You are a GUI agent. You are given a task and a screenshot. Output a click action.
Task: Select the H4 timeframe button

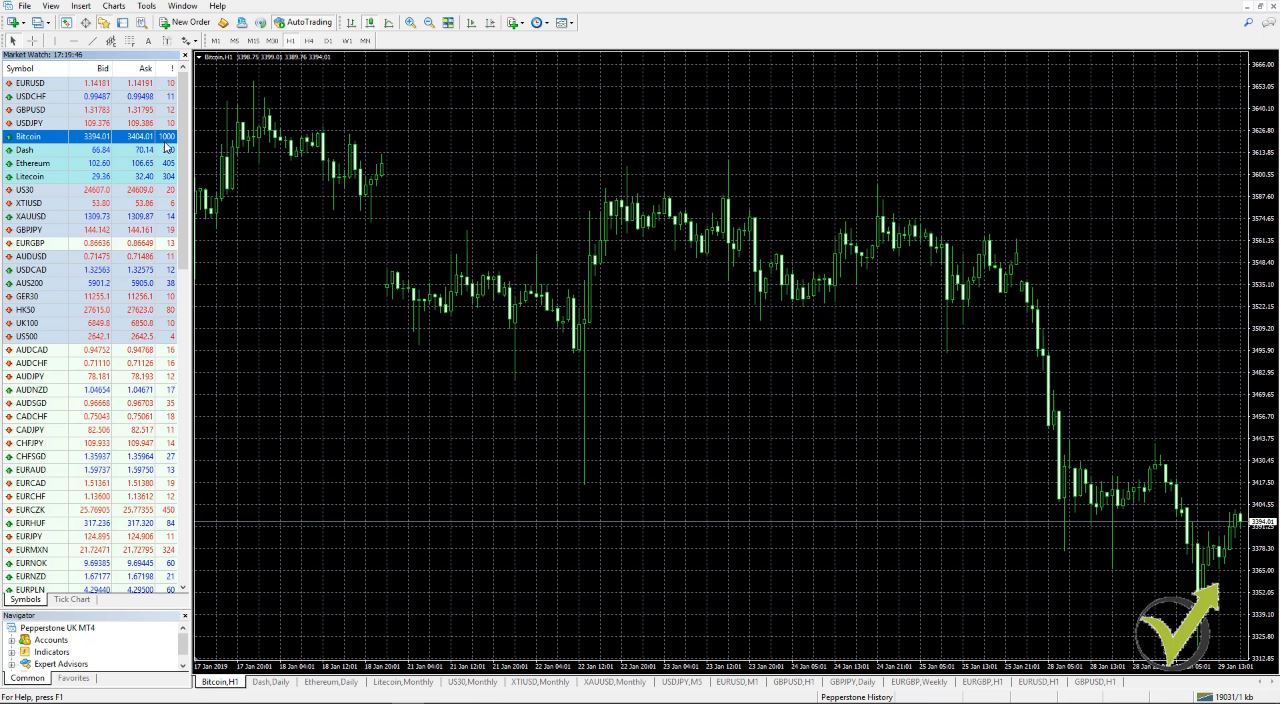(x=308, y=41)
